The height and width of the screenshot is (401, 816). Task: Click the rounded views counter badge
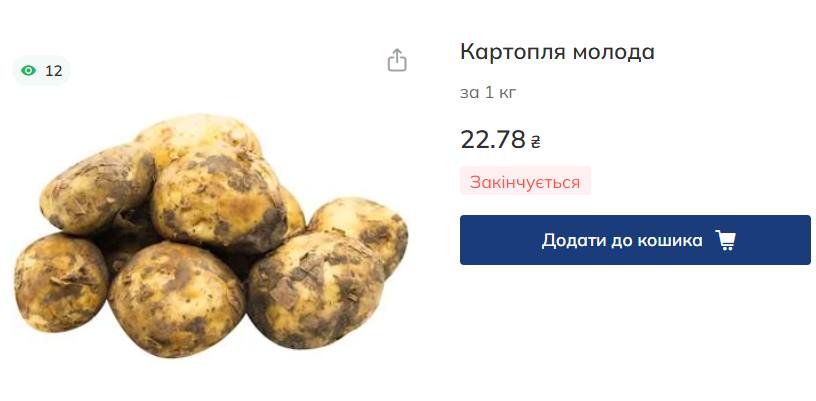[x=41, y=71]
